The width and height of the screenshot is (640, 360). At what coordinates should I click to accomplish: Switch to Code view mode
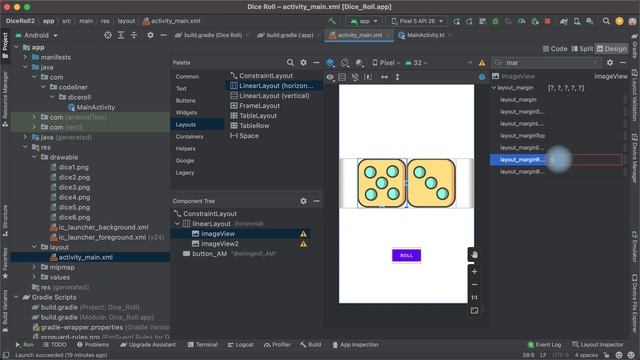click(555, 49)
